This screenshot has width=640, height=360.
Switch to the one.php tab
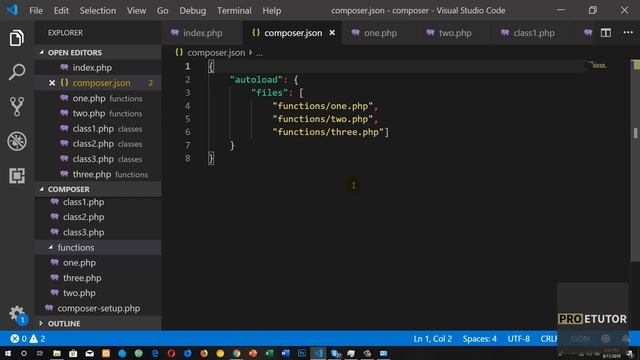point(380,33)
